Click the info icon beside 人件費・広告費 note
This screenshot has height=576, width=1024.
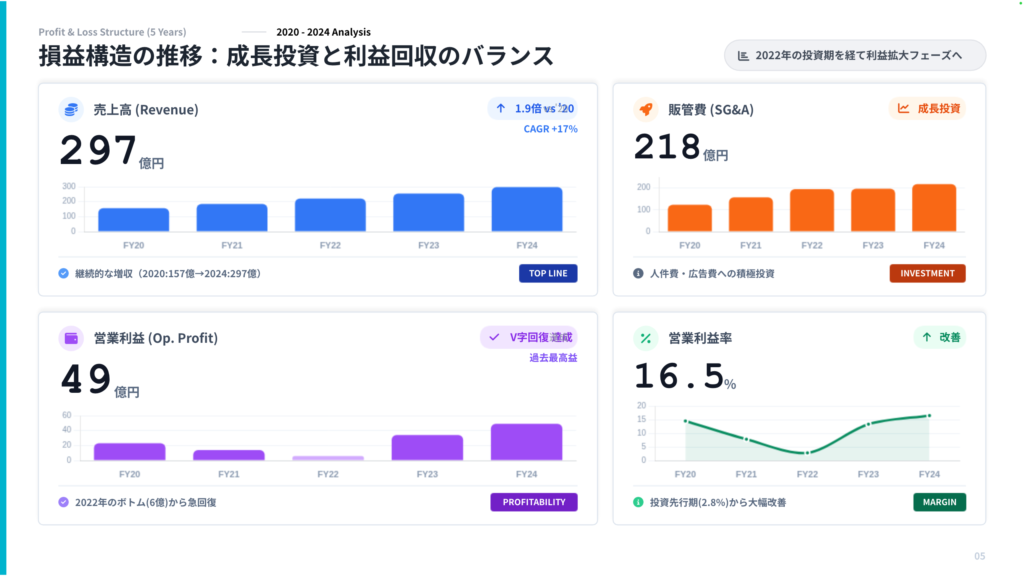point(638,273)
